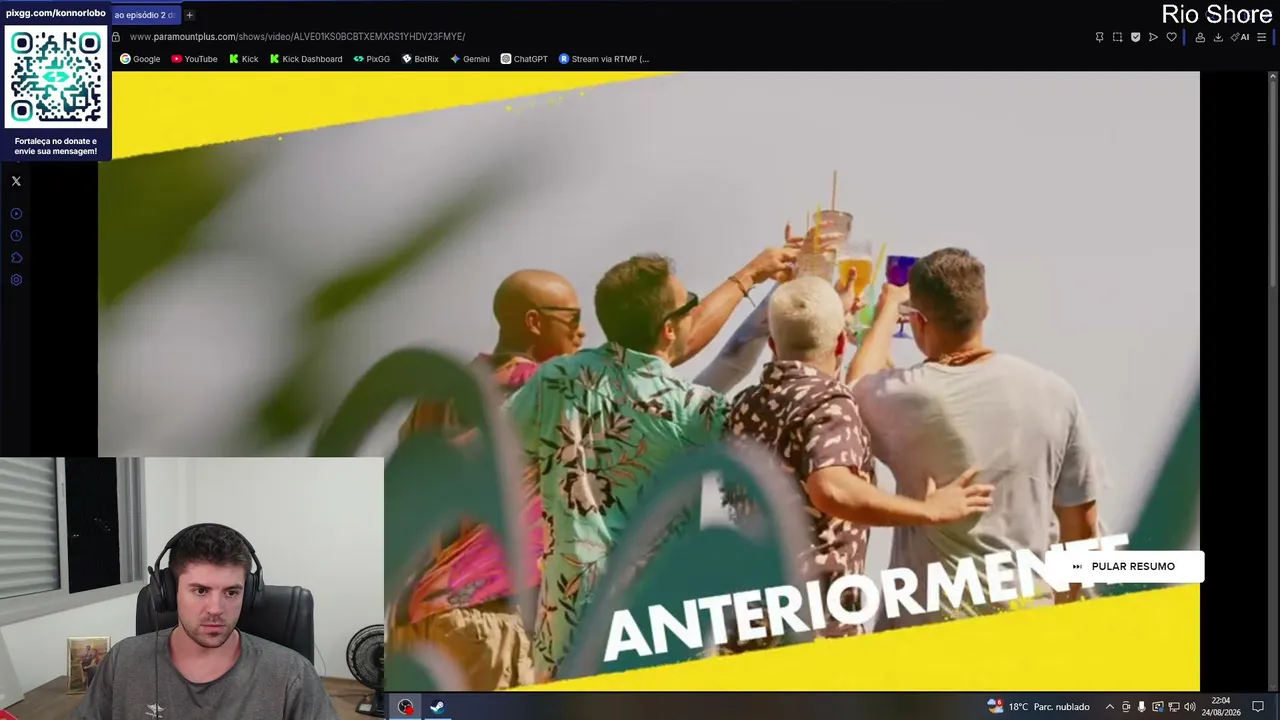The image size is (1280, 720).
Task: Open the browser downloads icon
Action: click(1218, 37)
